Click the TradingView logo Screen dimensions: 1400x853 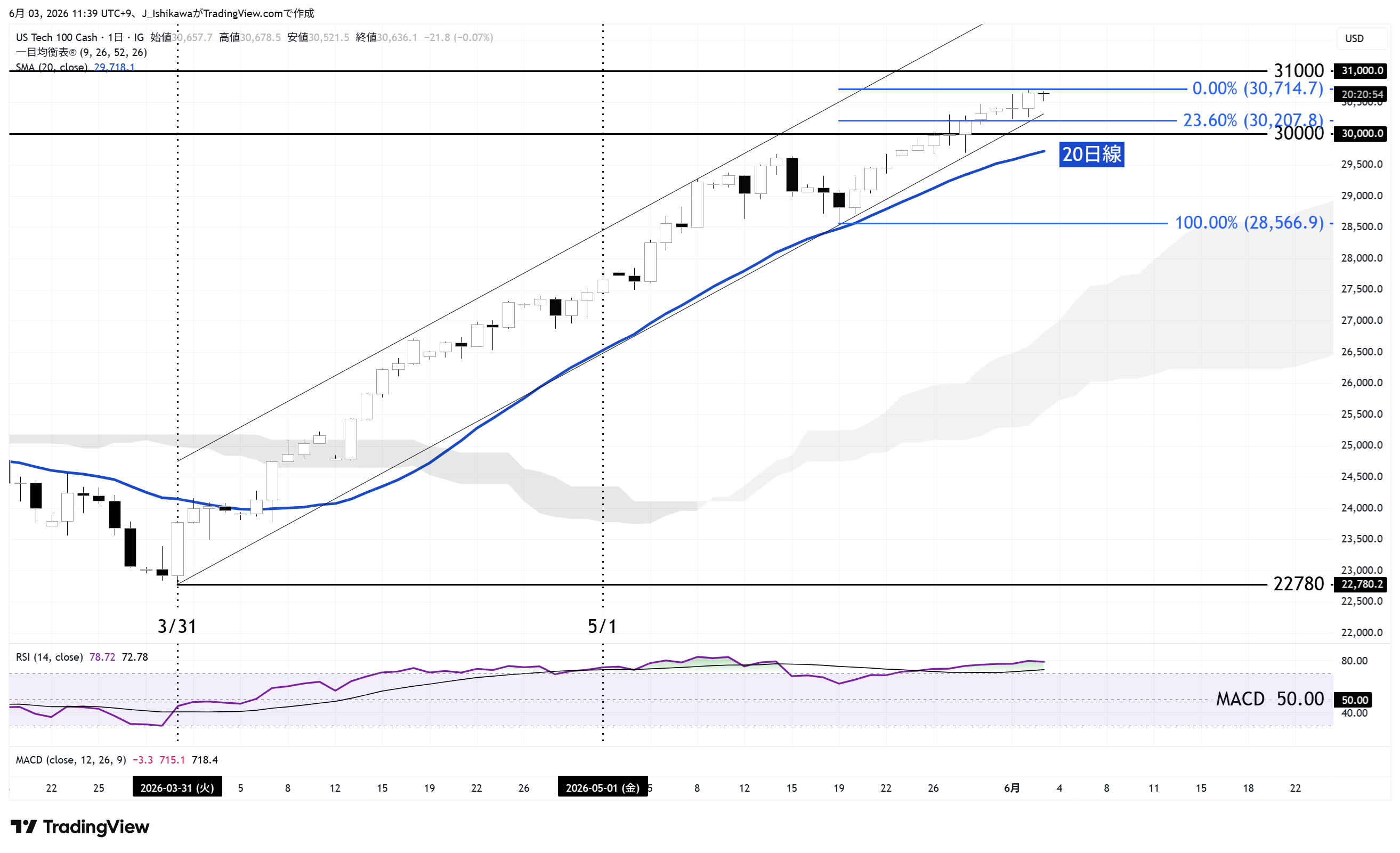click(79, 826)
